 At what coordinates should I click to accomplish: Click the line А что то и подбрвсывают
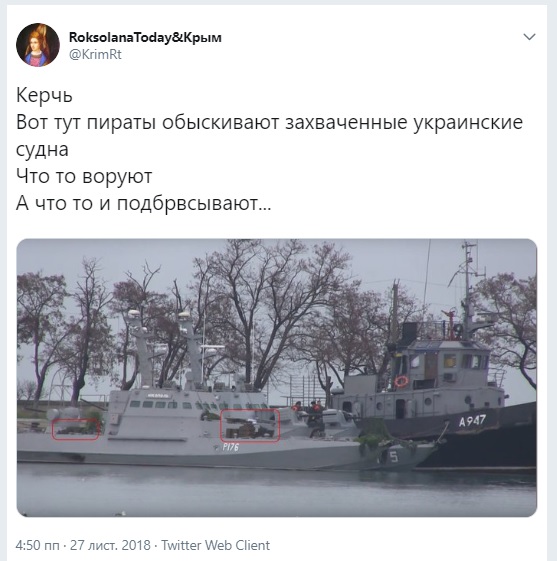pos(143,203)
